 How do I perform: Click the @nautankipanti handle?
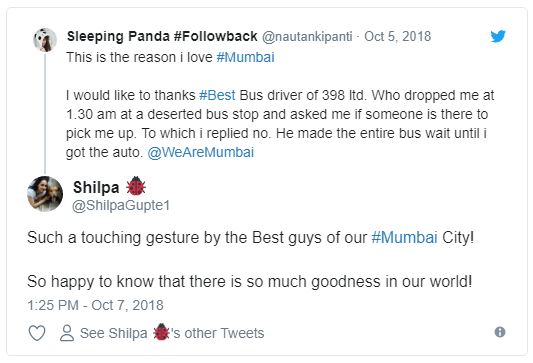[307, 36]
